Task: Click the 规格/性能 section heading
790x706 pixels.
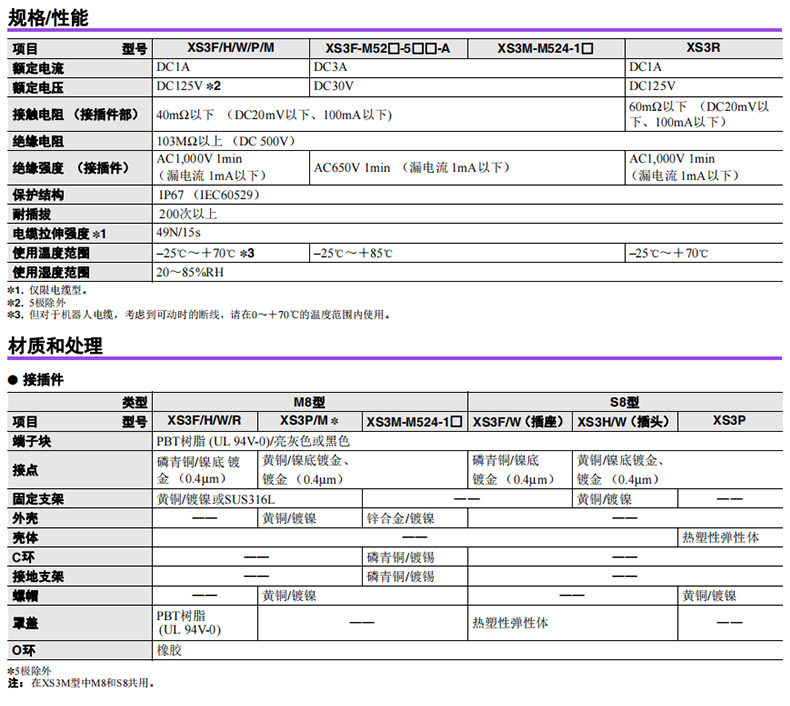Action: (x=48, y=17)
